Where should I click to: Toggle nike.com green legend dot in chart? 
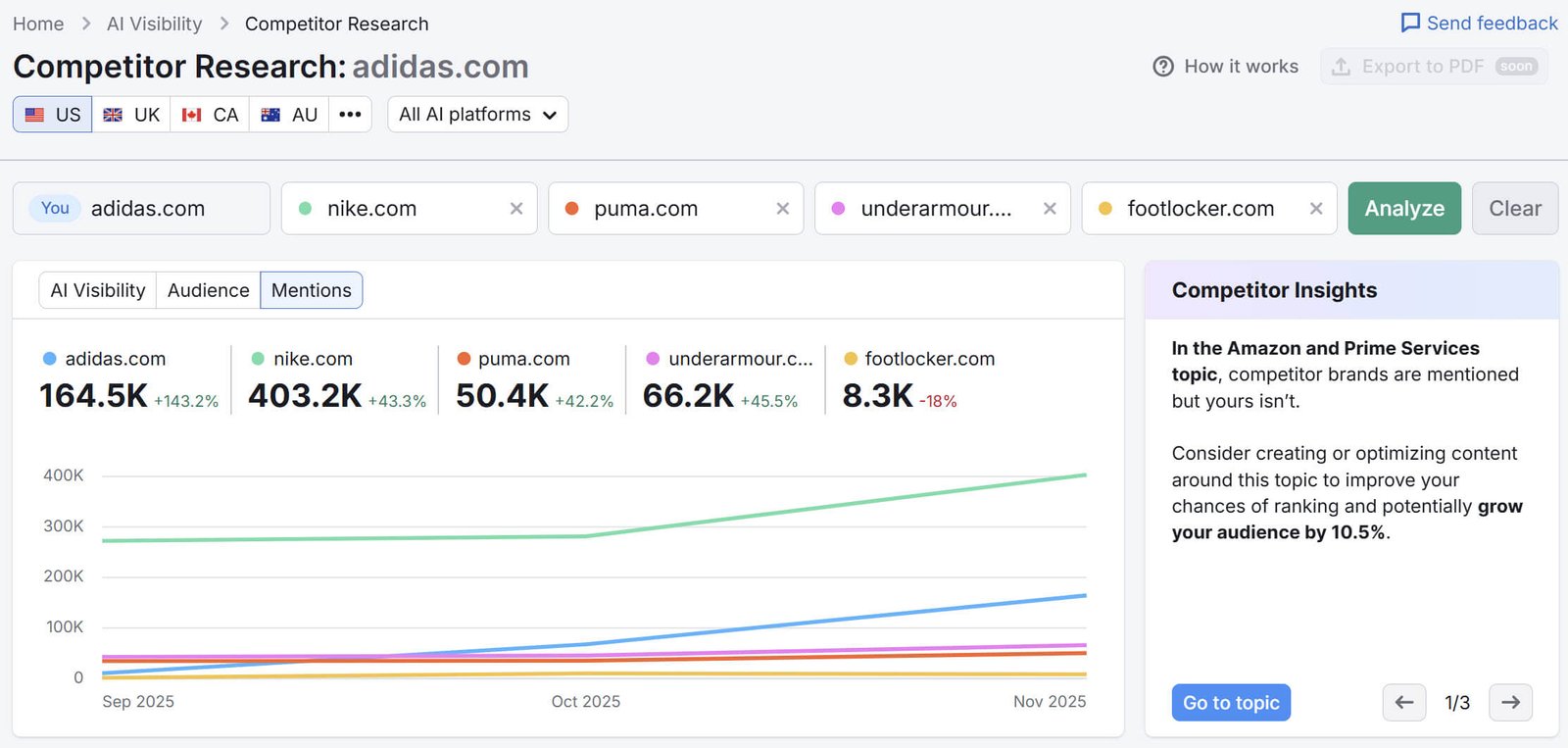coord(259,359)
